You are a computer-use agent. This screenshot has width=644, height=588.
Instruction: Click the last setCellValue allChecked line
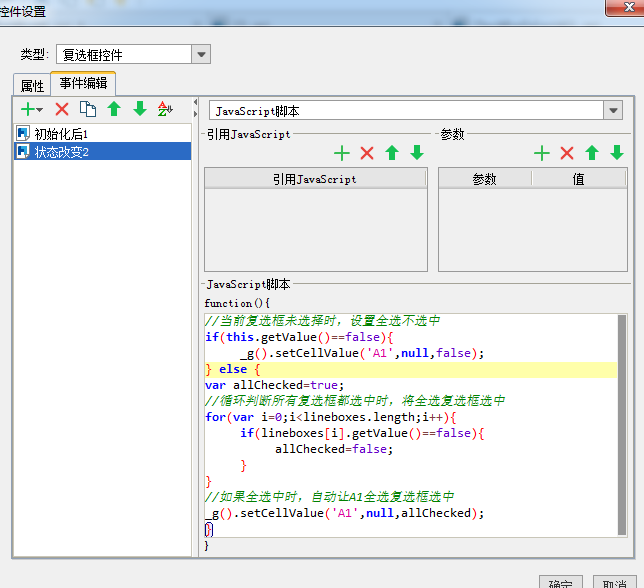click(345, 513)
